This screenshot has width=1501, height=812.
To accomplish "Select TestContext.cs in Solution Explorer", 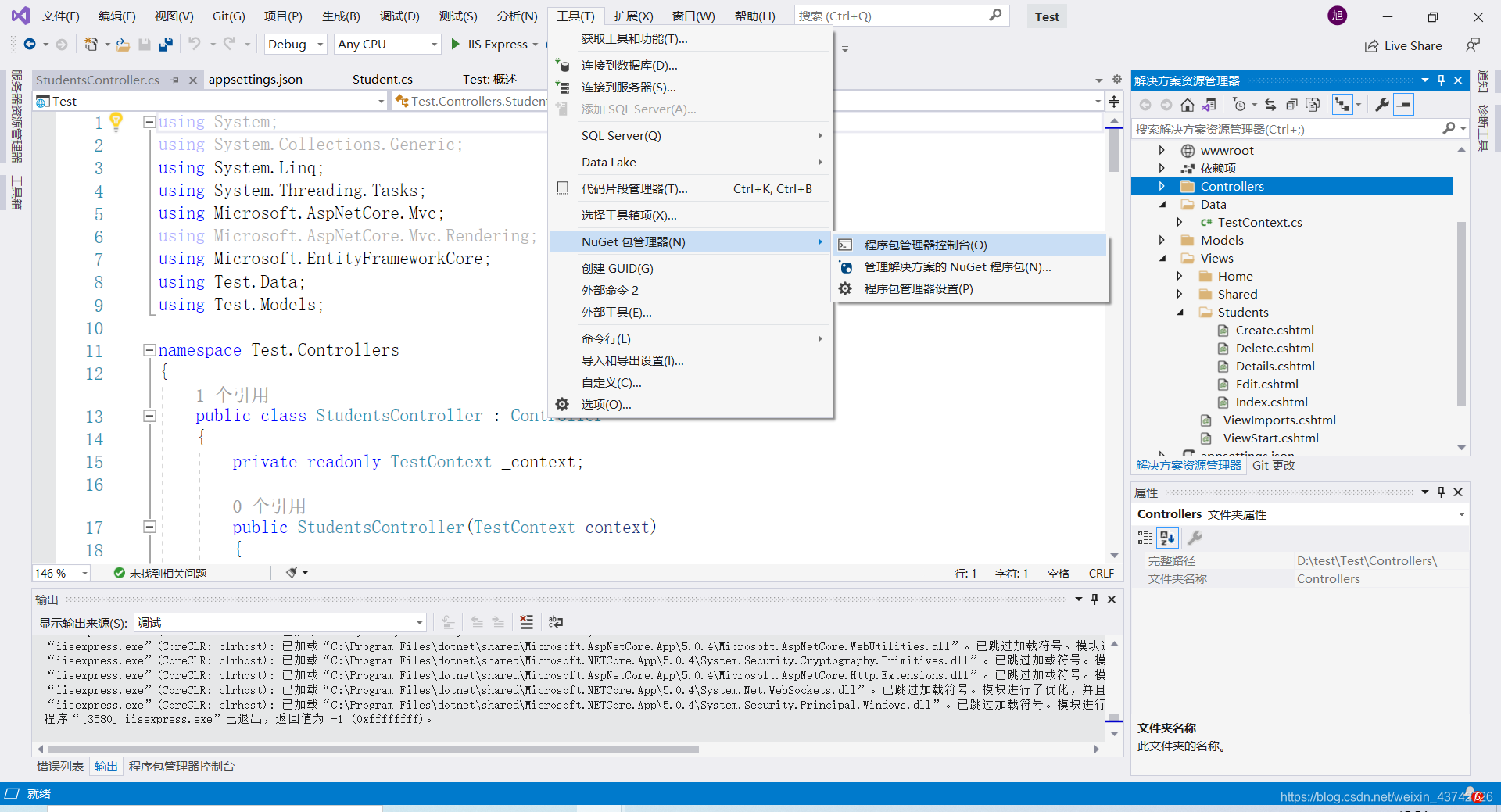I will pyautogui.click(x=1259, y=222).
